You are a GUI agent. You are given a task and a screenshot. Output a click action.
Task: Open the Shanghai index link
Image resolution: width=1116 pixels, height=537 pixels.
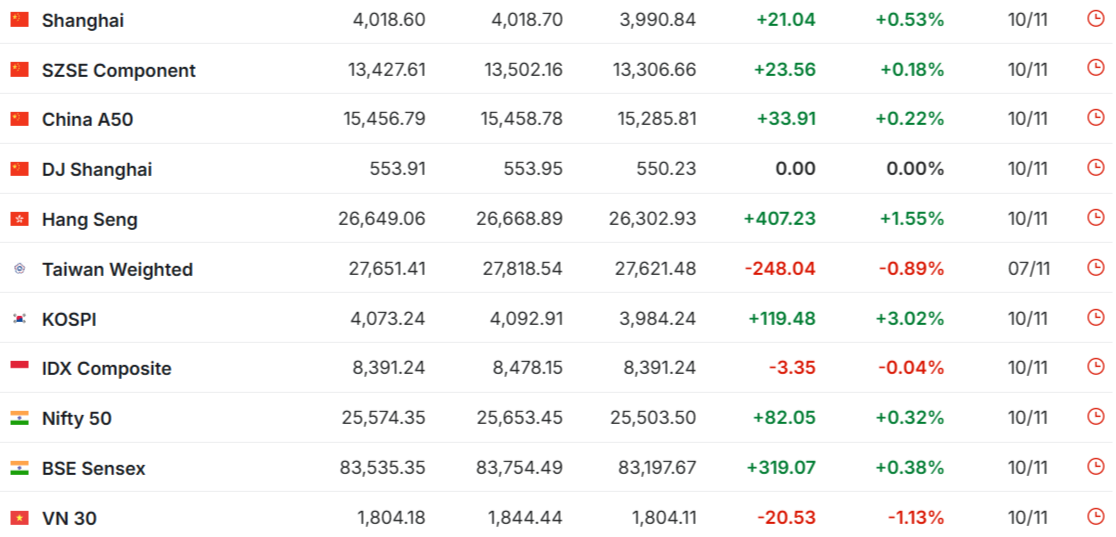(83, 20)
